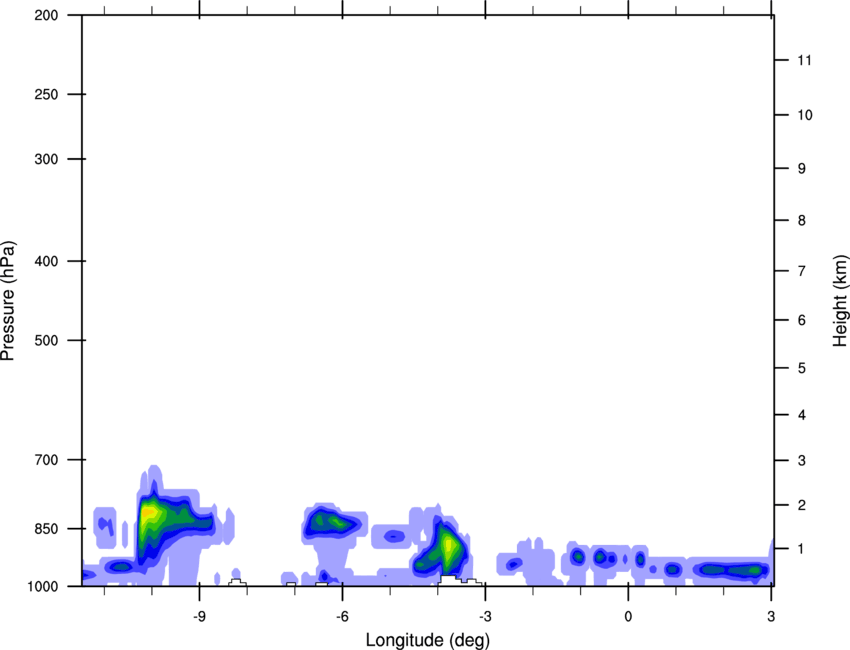Click the yellow-green contour peak near longitude -4
This screenshot has height=650, width=850.
point(448,546)
